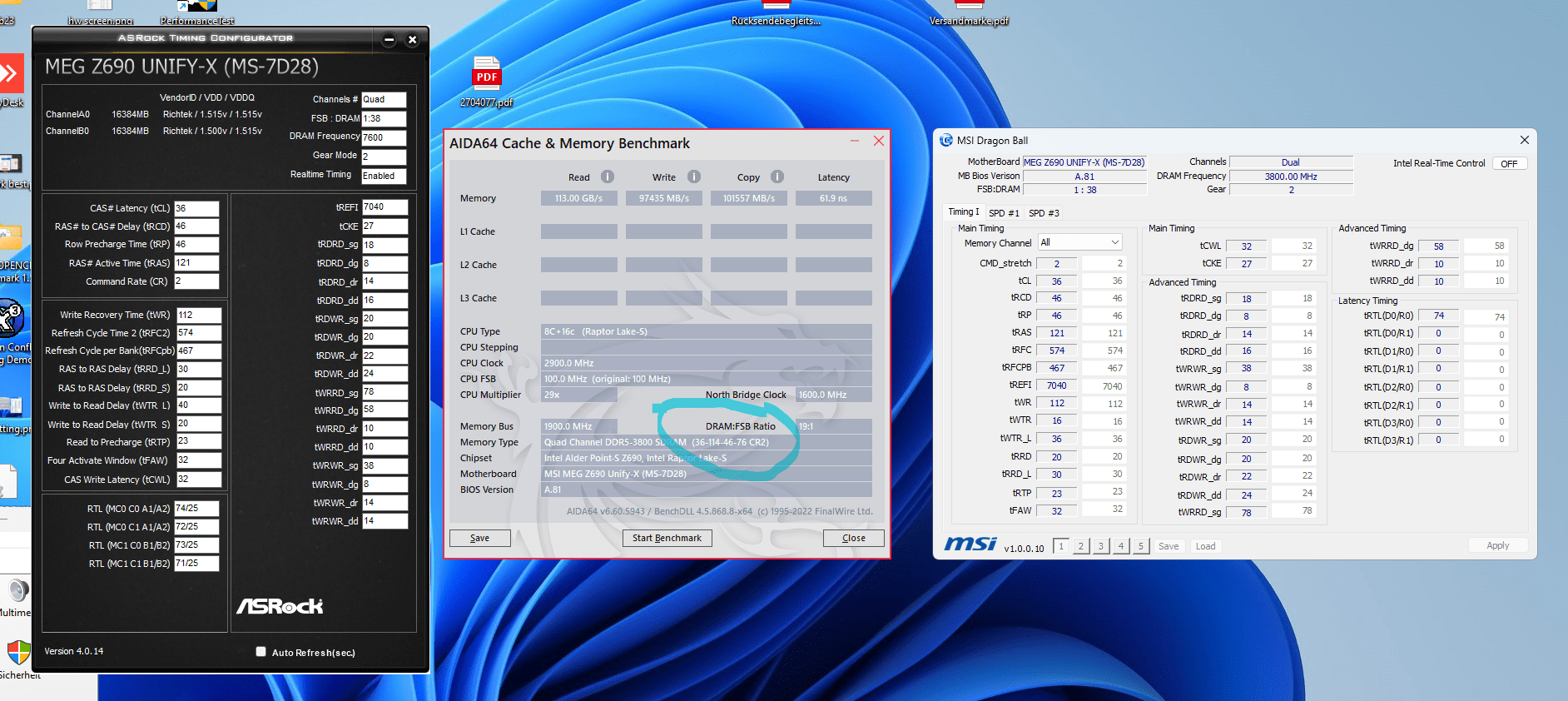This screenshot has width=1568, height=701.
Task: Click the CAS# Latency (tCL) field in ASRock
Action: pos(196,208)
